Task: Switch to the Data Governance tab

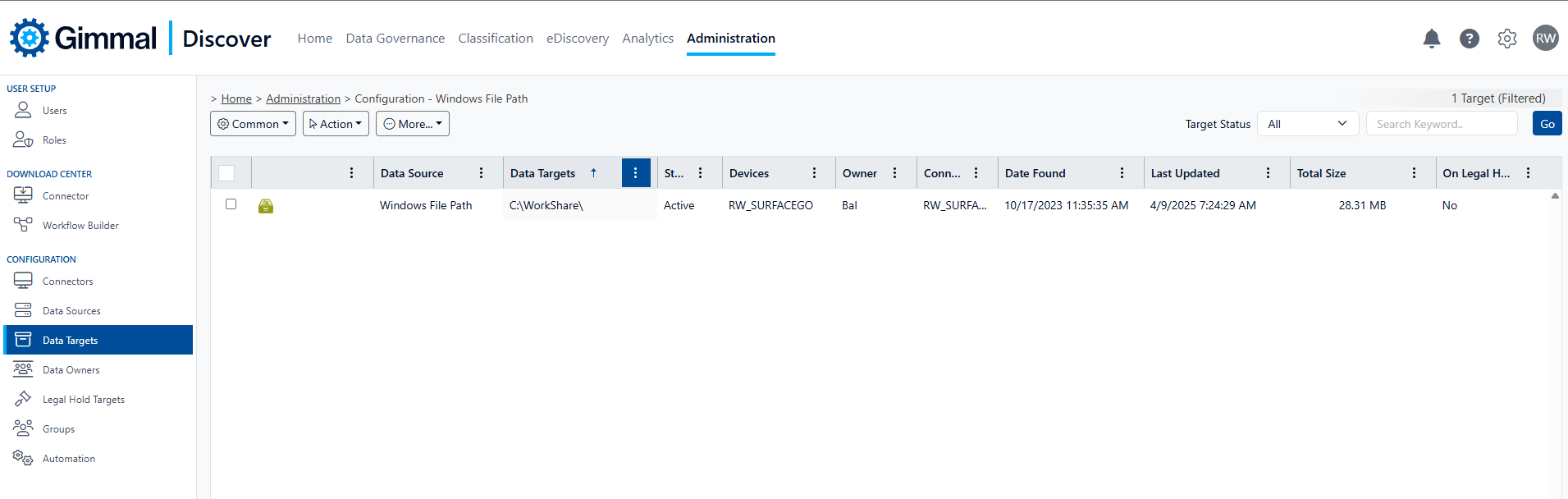Action: pos(395,39)
